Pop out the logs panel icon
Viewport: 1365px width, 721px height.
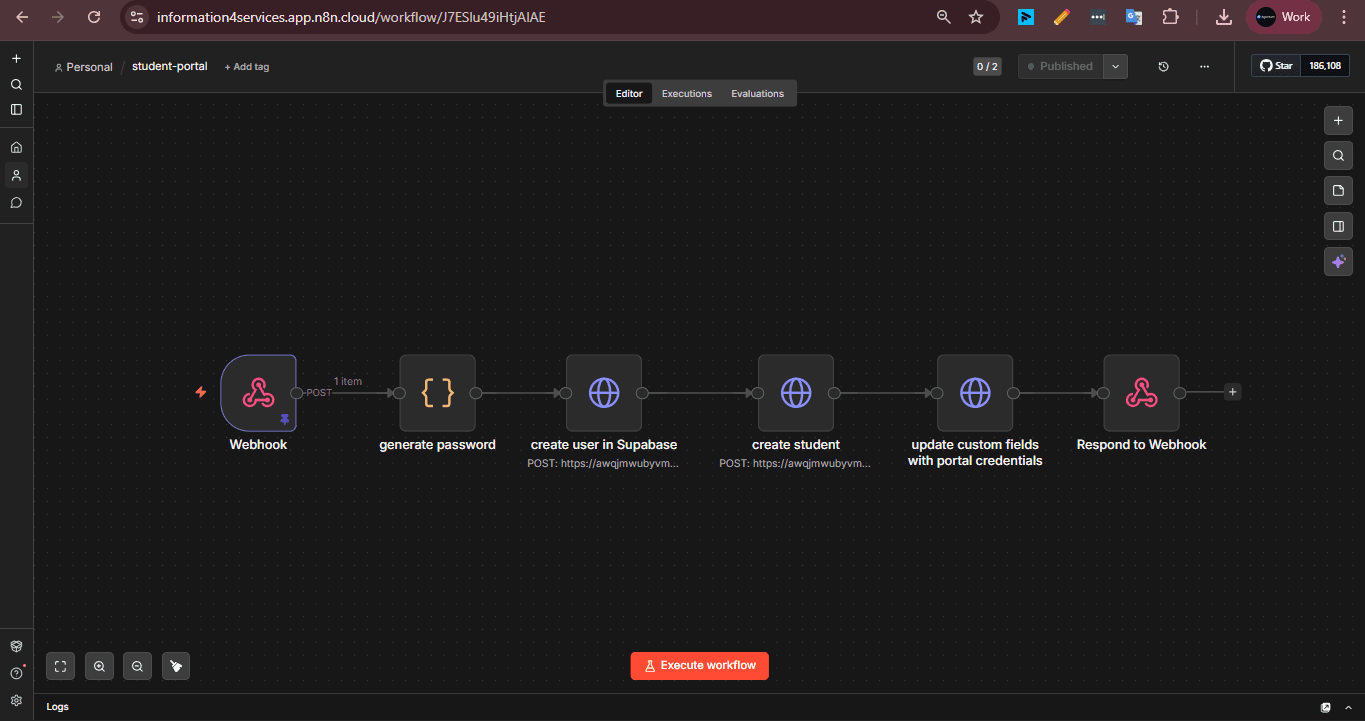point(1326,707)
